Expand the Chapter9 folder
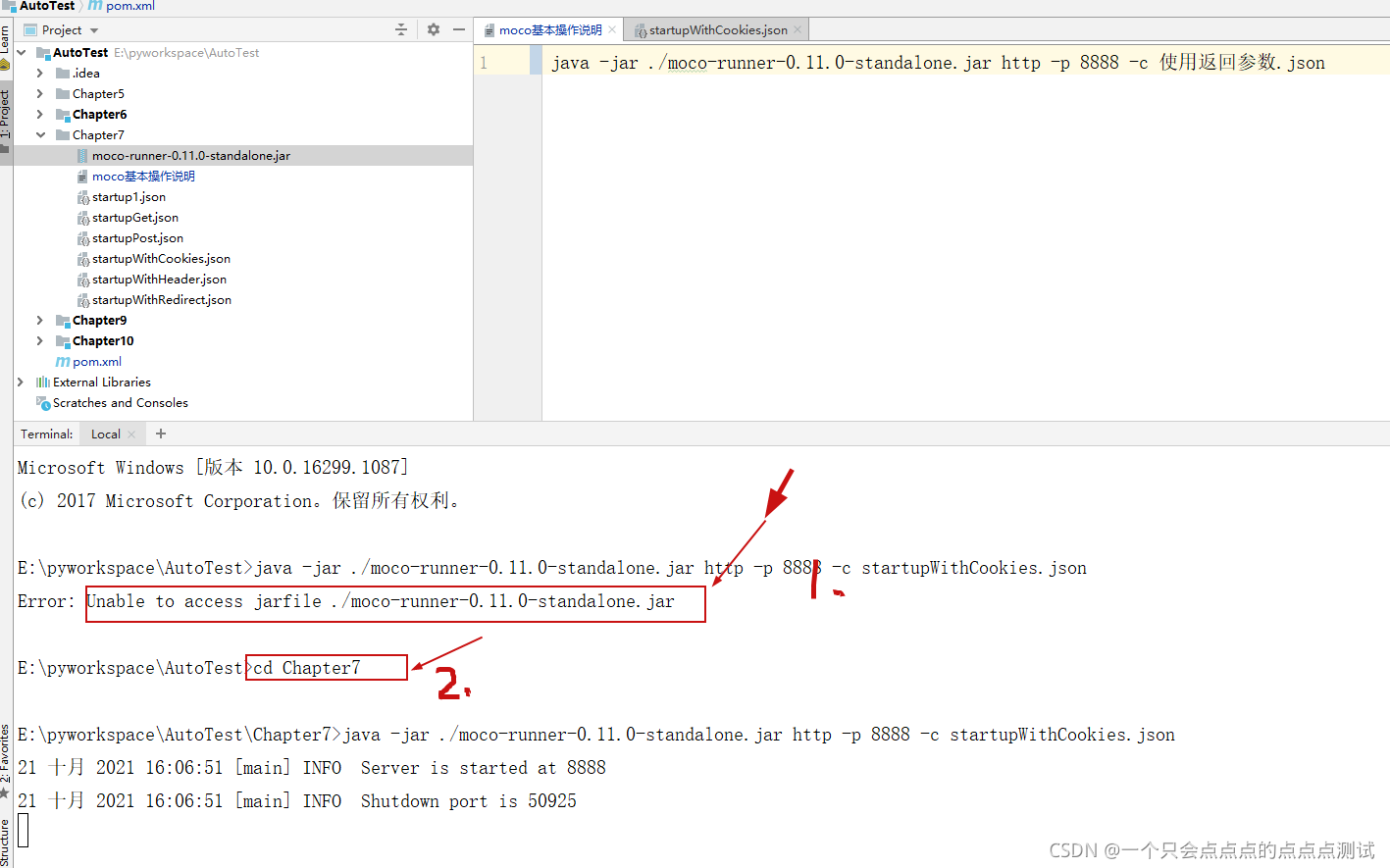Viewport: 1390px width, 868px height. (x=40, y=320)
